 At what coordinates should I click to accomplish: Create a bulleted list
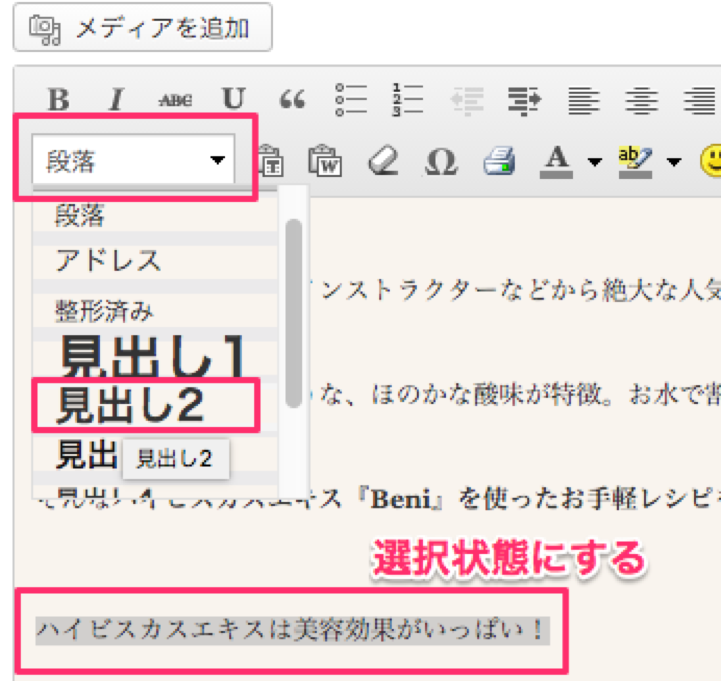(x=351, y=99)
